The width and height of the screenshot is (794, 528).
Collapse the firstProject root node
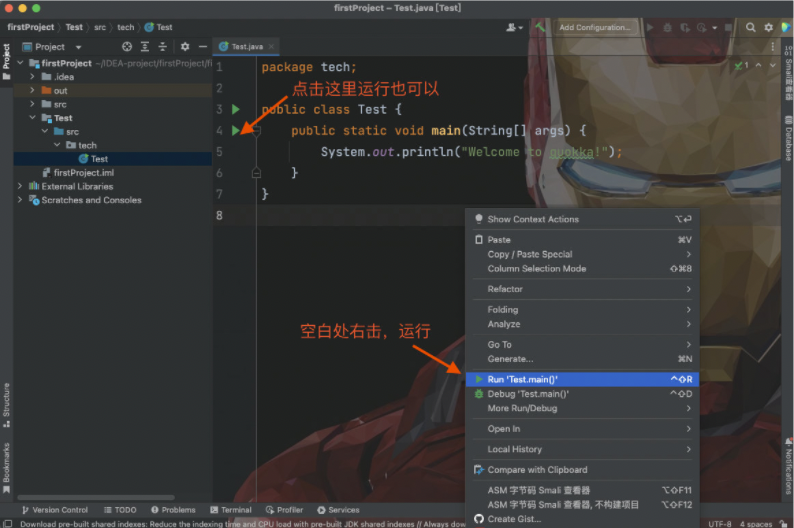[20, 63]
